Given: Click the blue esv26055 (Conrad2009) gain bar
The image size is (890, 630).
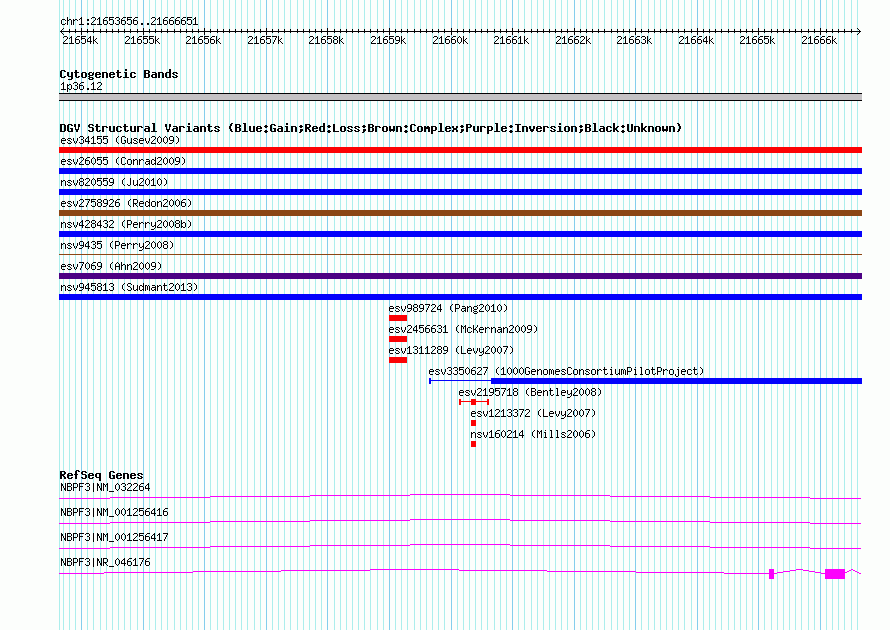Looking at the screenshot, I should click(x=460, y=171).
